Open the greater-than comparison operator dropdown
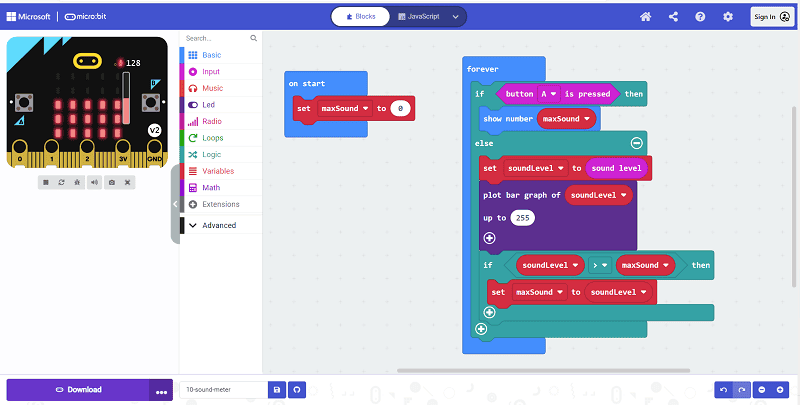The height and width of the screenshot is (405, 800). [x=599, y=265]
